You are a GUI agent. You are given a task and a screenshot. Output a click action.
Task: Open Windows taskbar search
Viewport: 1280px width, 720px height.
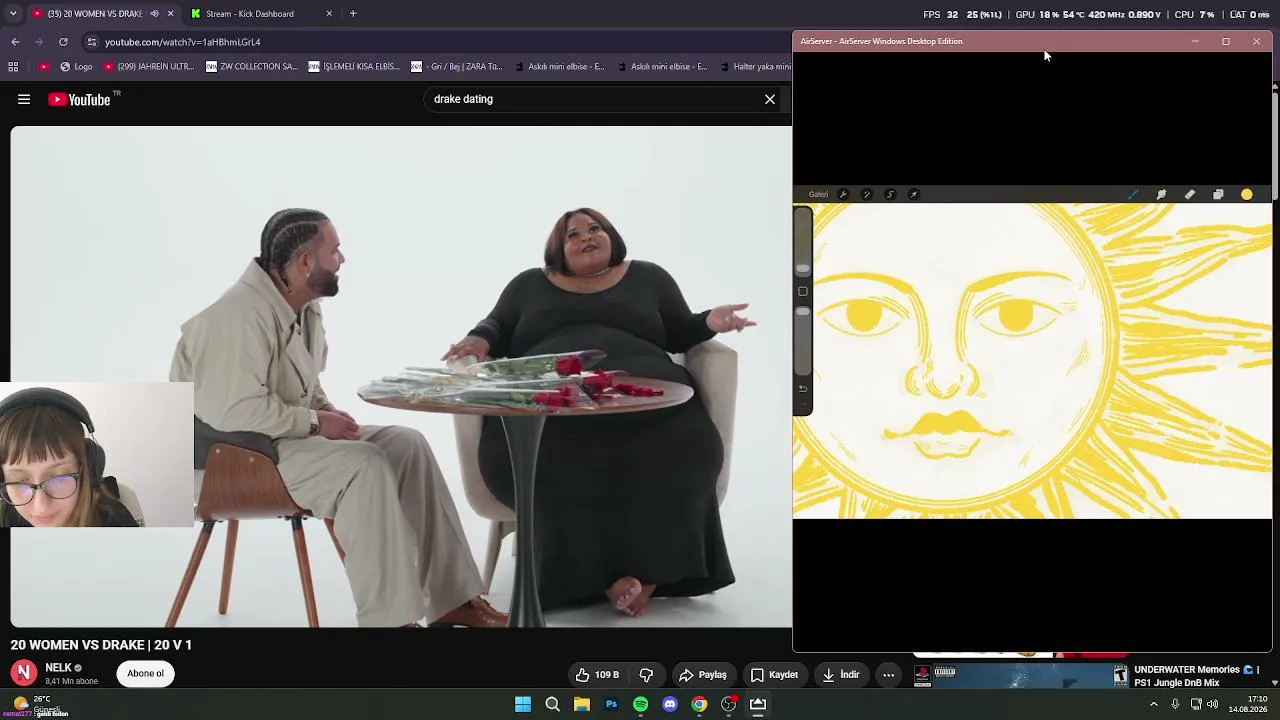click(552, 704)
